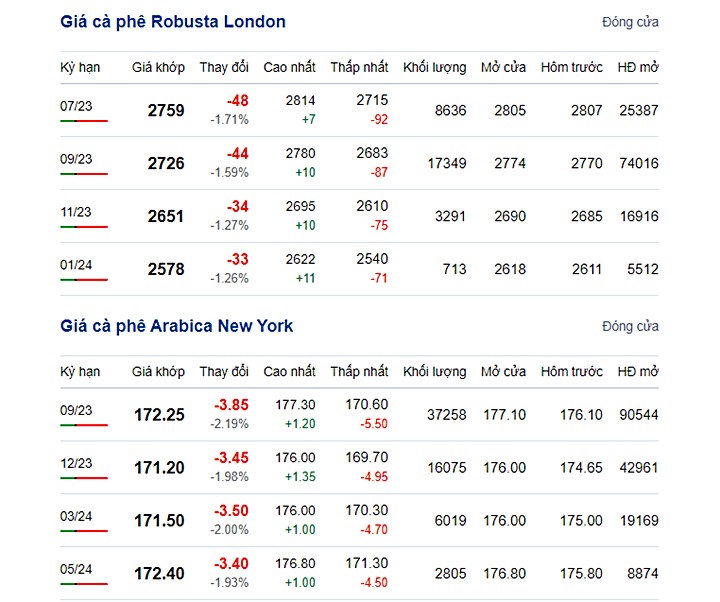This screenshot has width=720, height=602.
Task: Click the -3.50 change value
Action: [231, 510]
